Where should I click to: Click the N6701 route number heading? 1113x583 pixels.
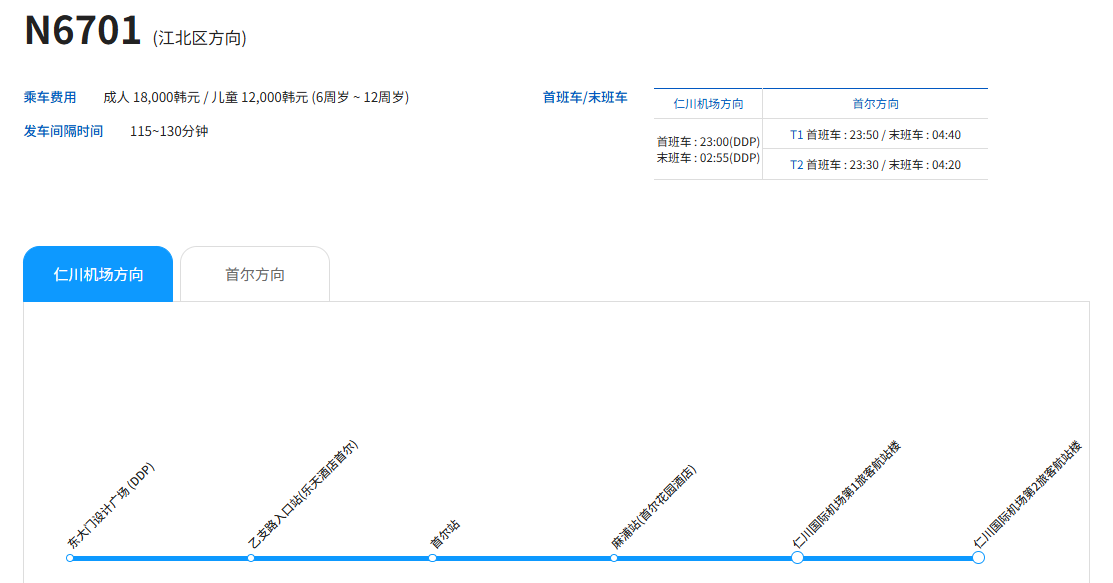tap(83, 31)
